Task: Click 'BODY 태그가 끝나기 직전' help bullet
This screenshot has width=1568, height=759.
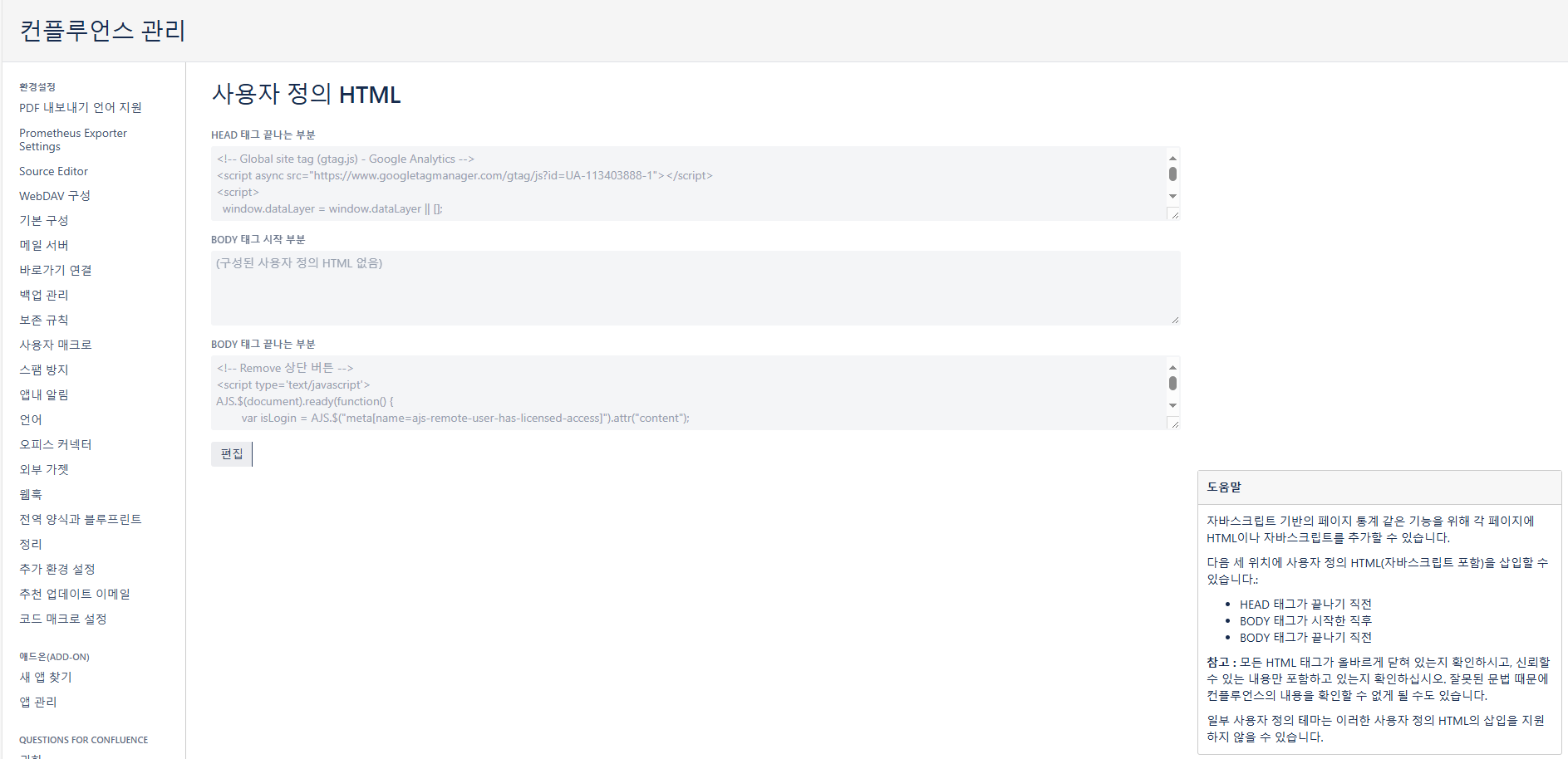Action: coord(1305,638)
